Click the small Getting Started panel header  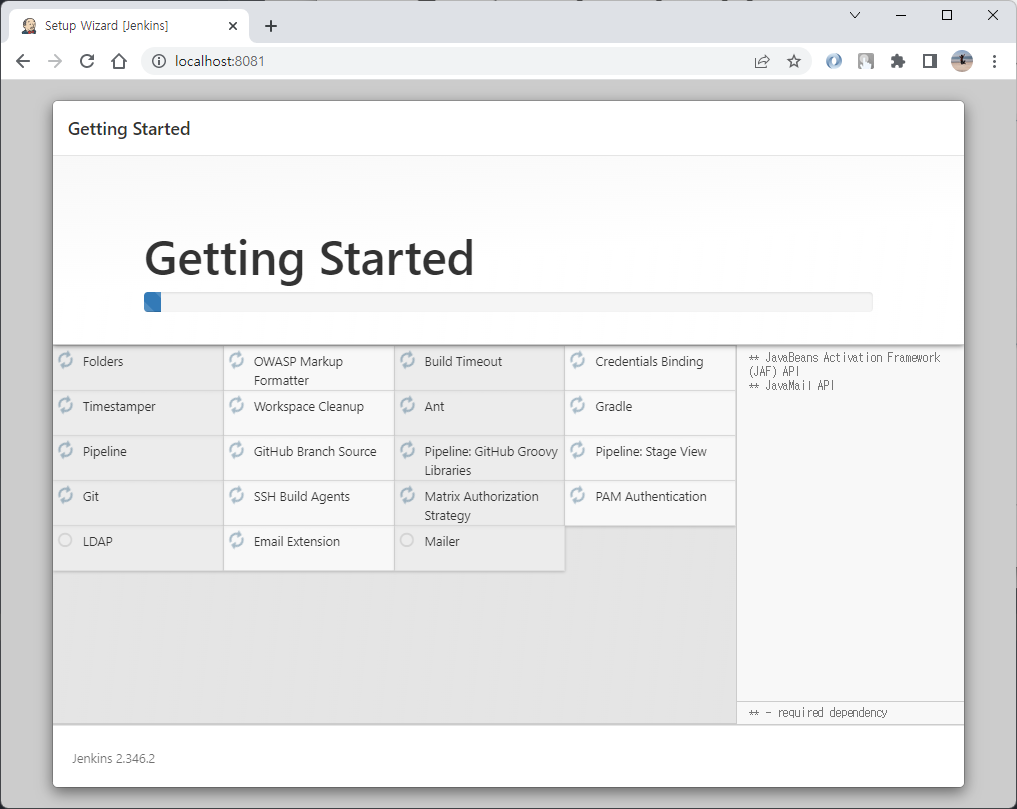129,128
